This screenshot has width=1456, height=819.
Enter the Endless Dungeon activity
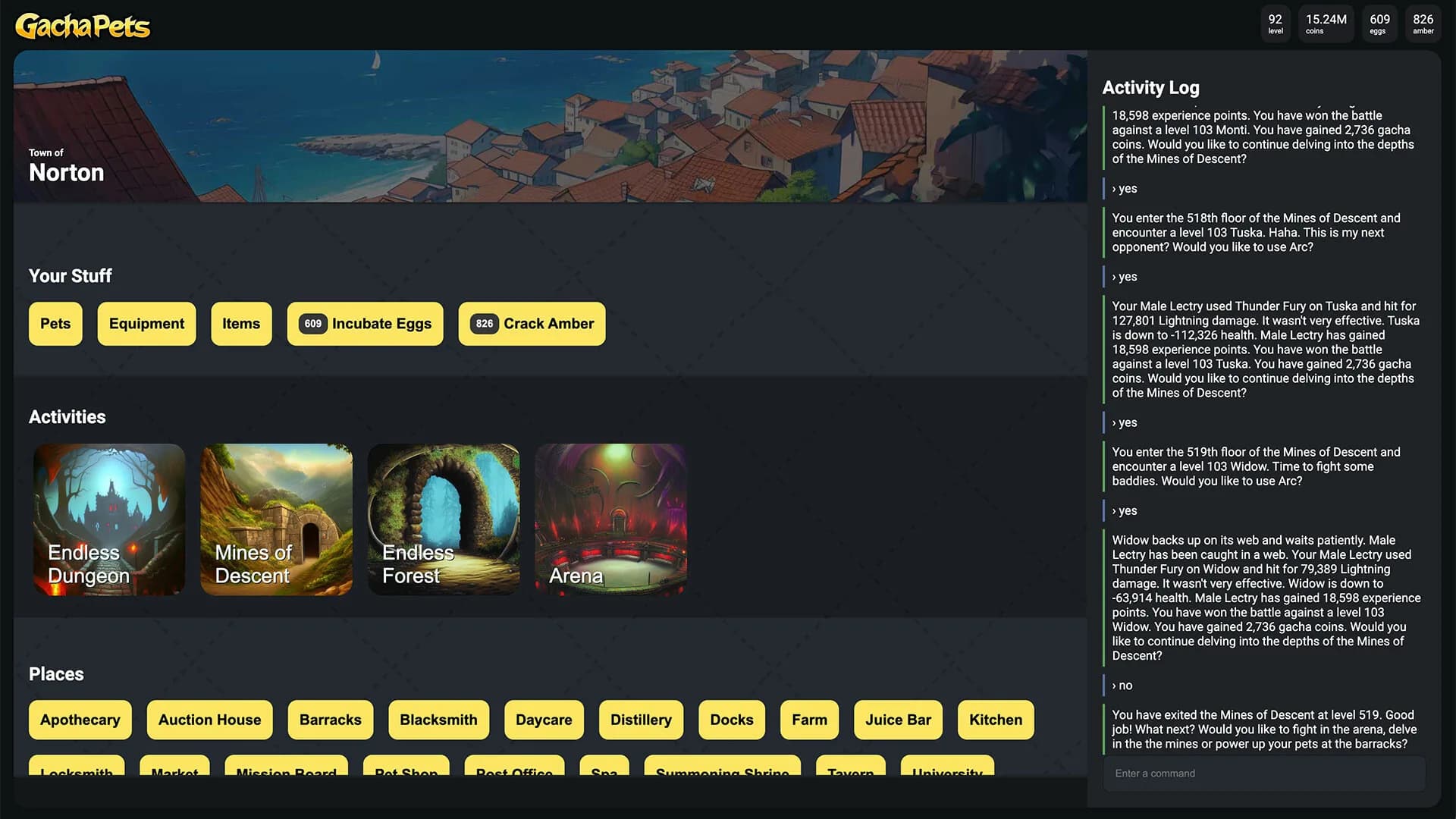tap(109, 519)
